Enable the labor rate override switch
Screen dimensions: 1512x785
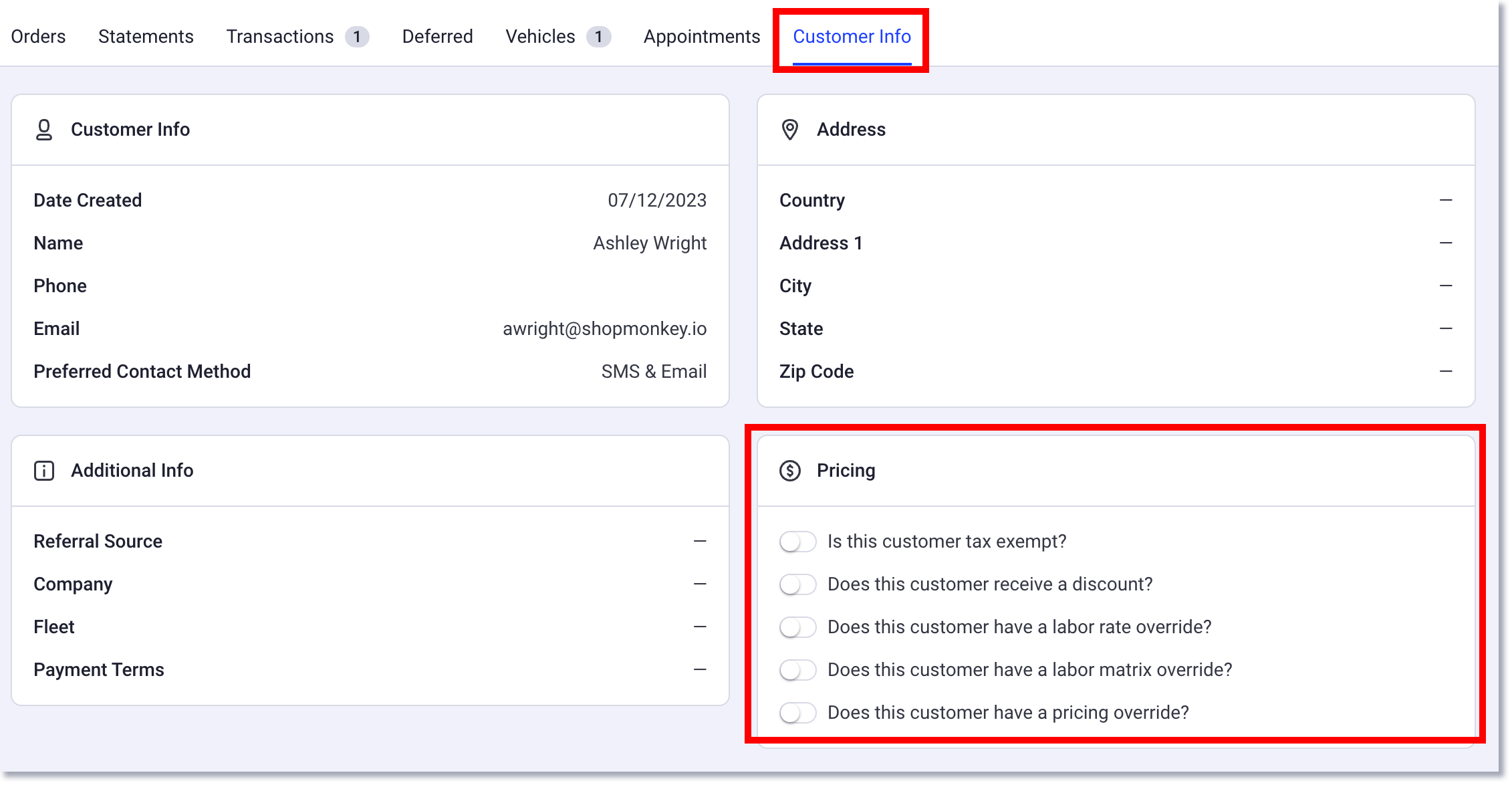point(797,627)
